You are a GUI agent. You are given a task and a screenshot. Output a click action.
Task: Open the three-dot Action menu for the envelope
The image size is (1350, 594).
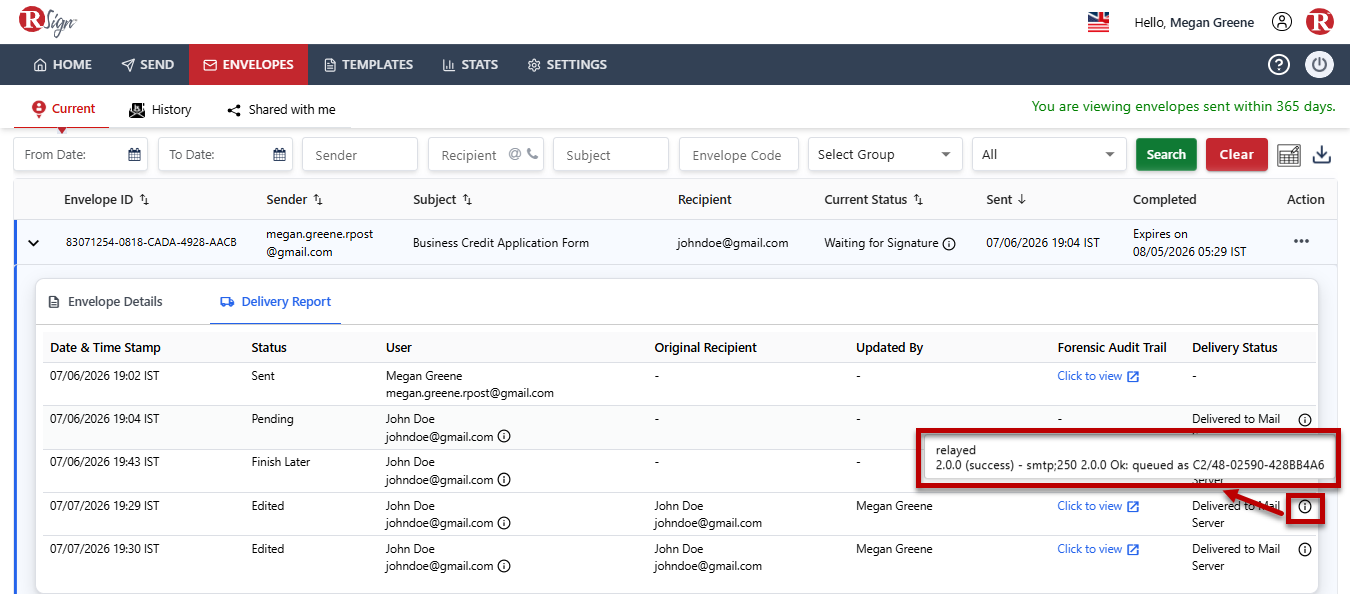(x=1301, y=242)
